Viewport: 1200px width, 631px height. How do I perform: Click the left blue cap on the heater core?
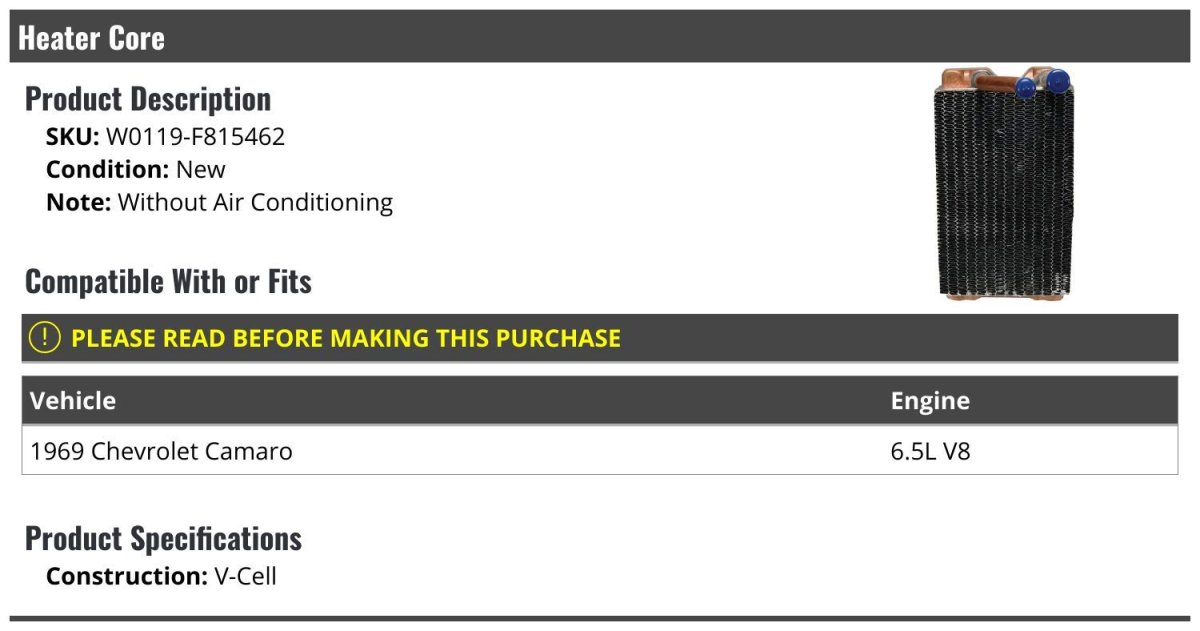point(1024,88)
